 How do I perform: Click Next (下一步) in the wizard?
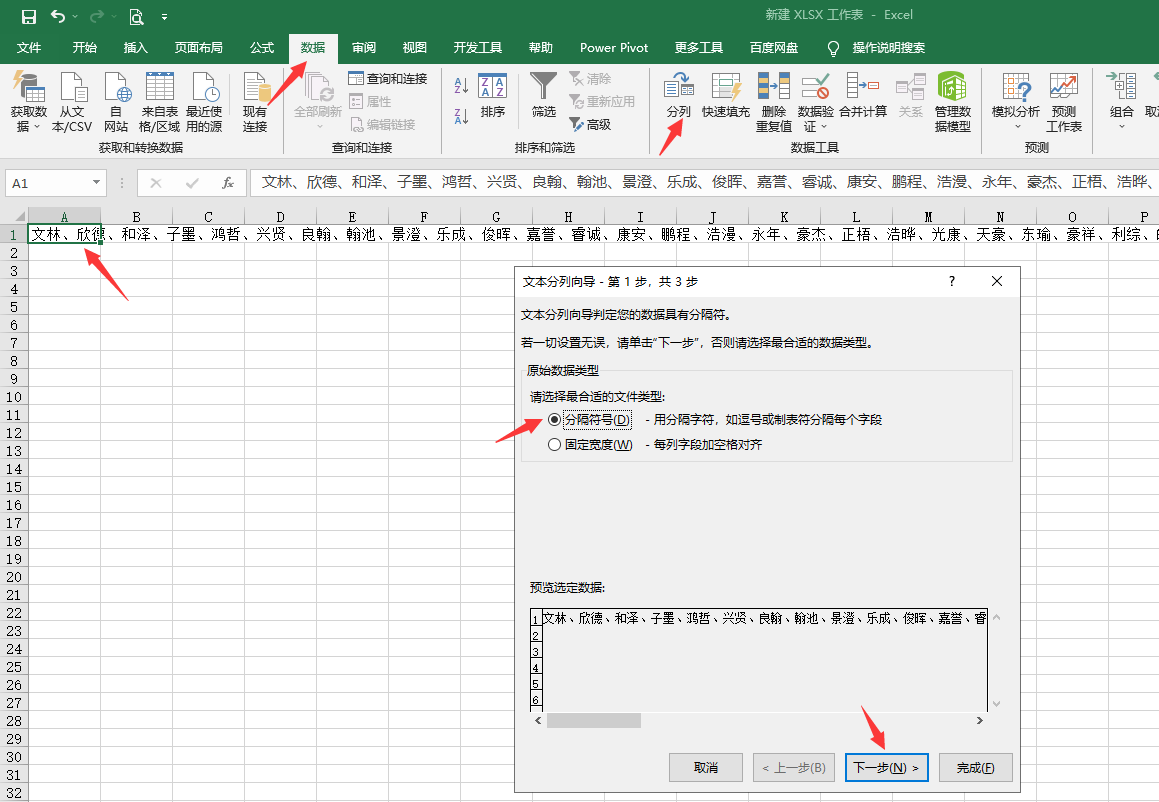click(x=886, y=768)
